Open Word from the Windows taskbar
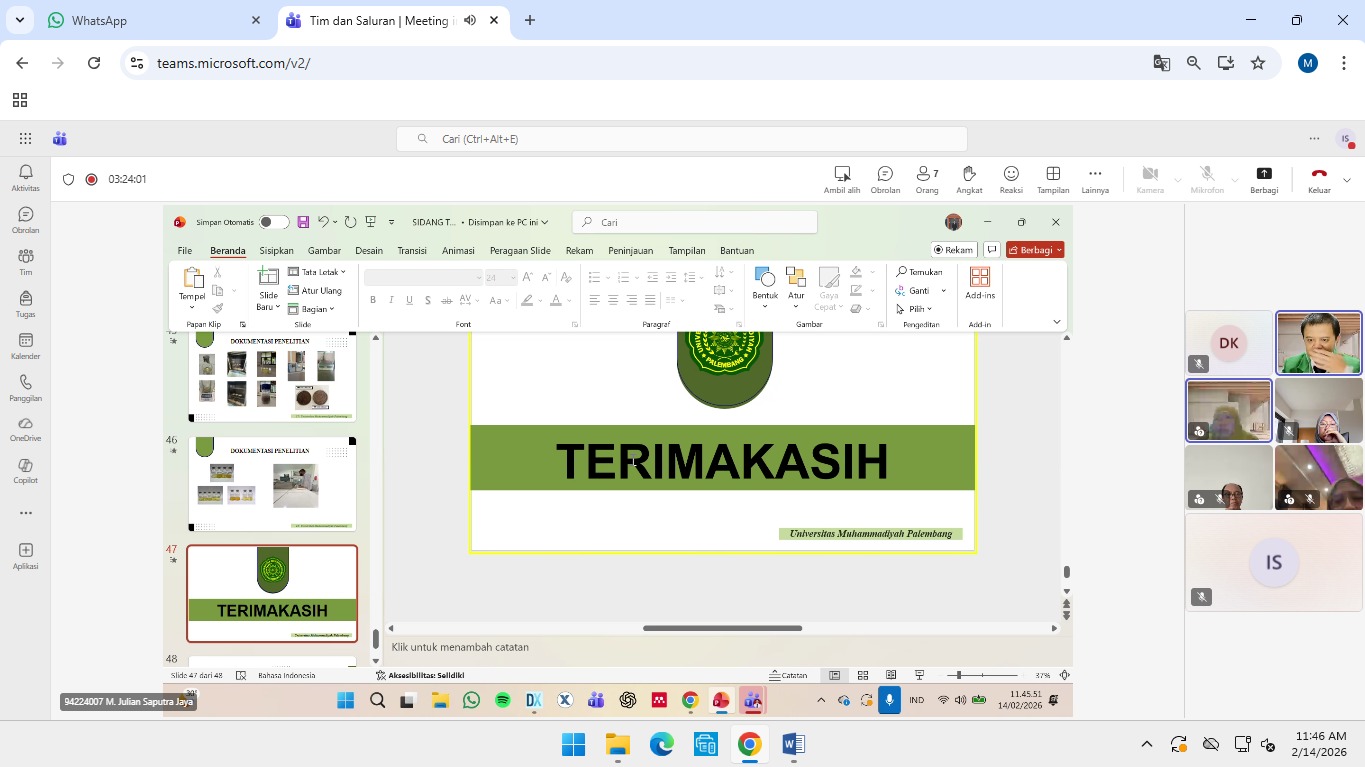1365x767 pixels. (x=793, y=744)
